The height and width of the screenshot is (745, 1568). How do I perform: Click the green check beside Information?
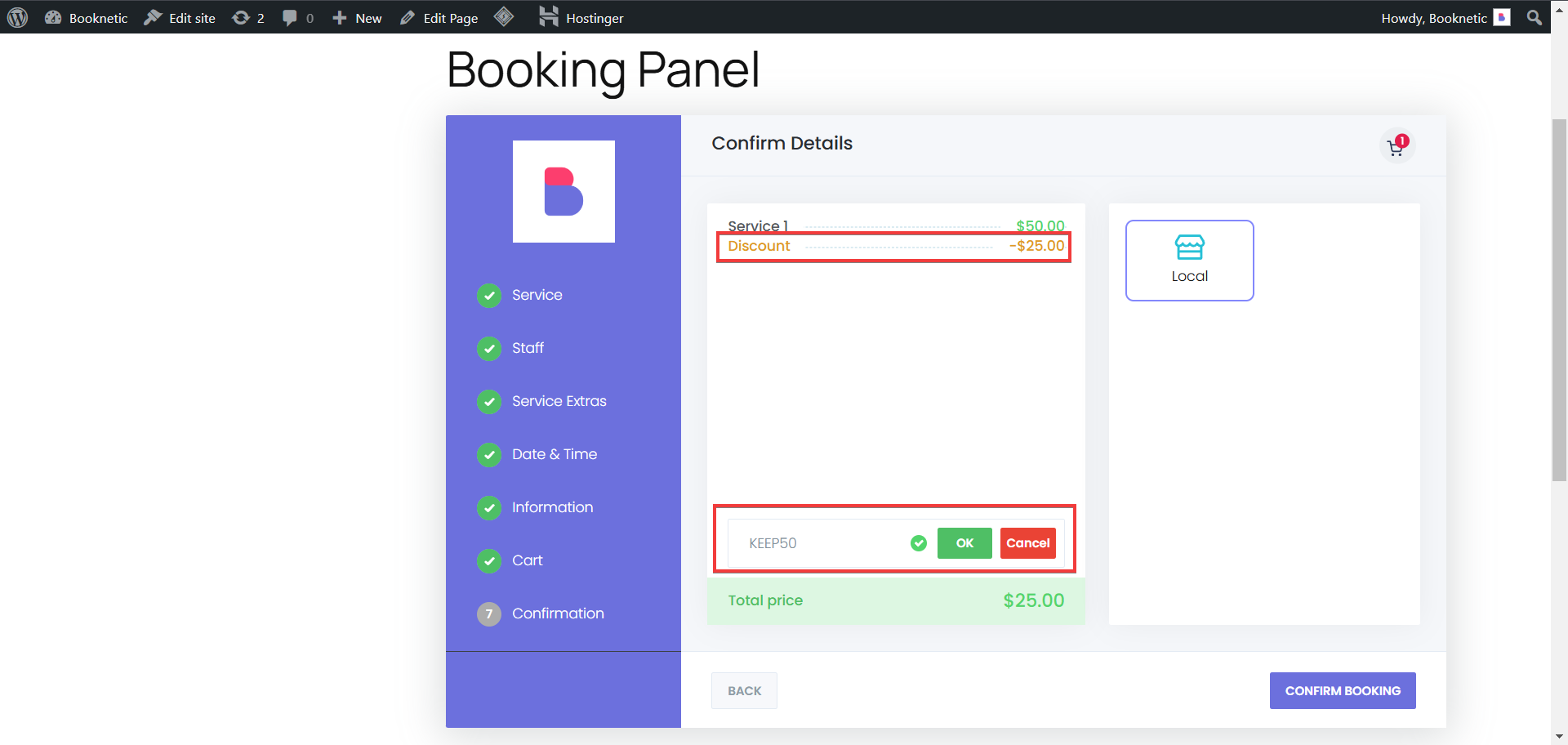489,507
